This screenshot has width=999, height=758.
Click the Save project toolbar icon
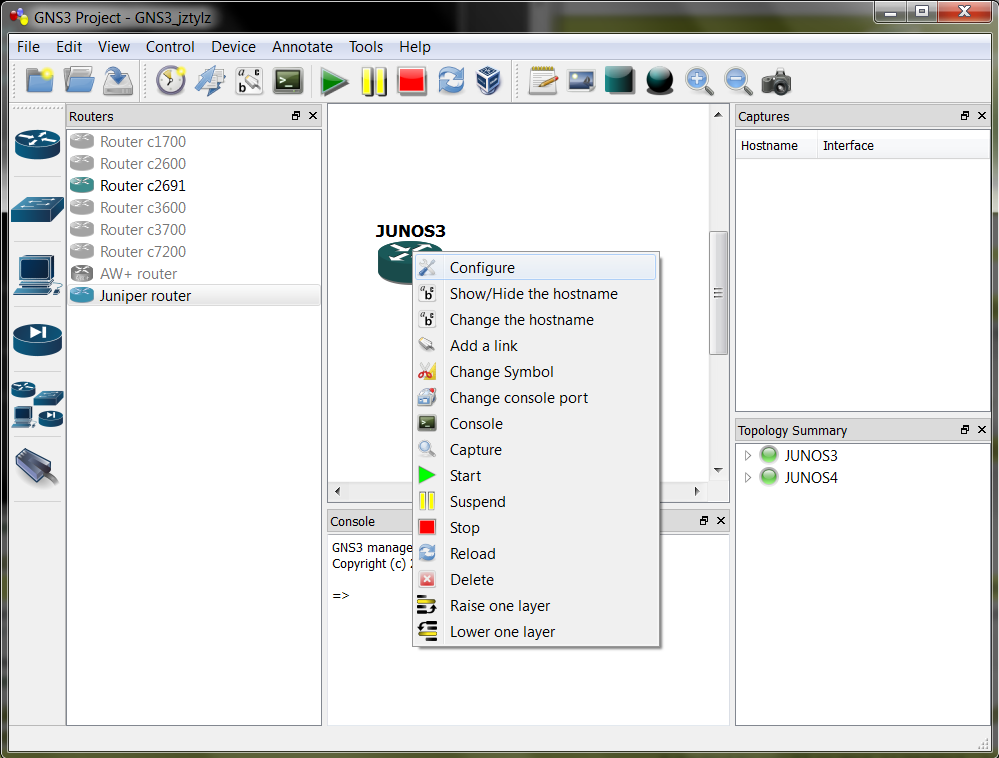[x=118, y=81]
